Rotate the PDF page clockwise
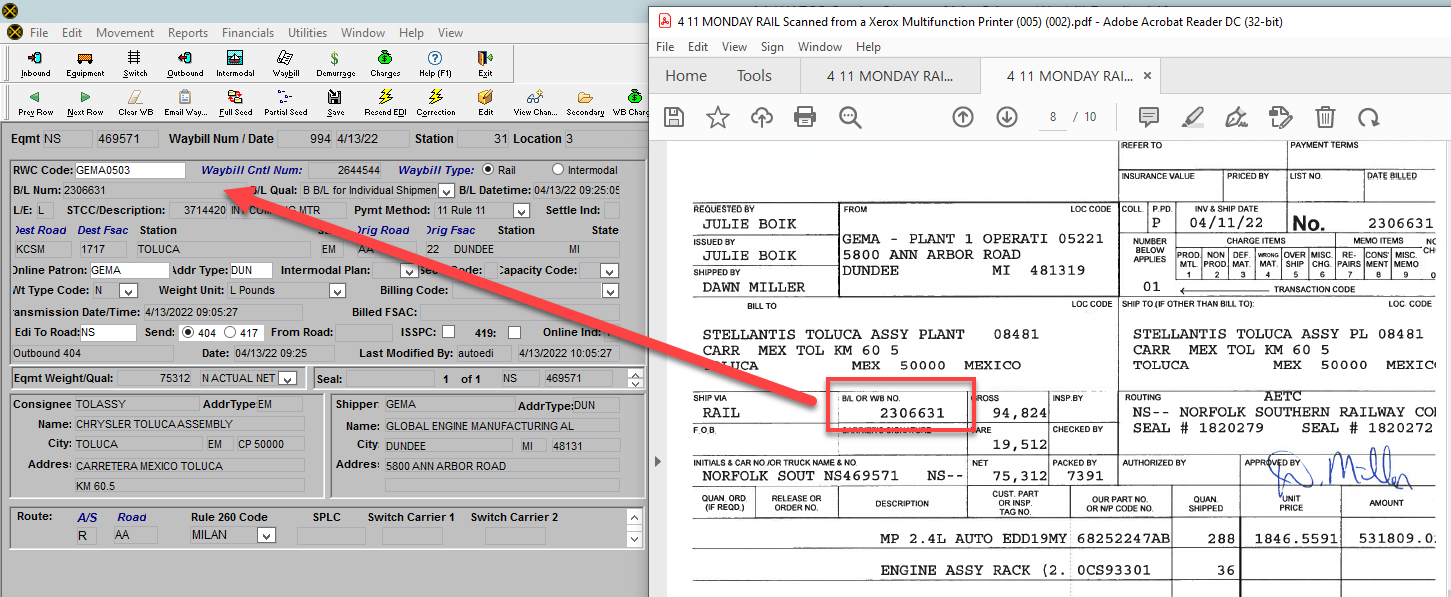This screenshot has height=597, width=1451. (x=1369, y=118)
